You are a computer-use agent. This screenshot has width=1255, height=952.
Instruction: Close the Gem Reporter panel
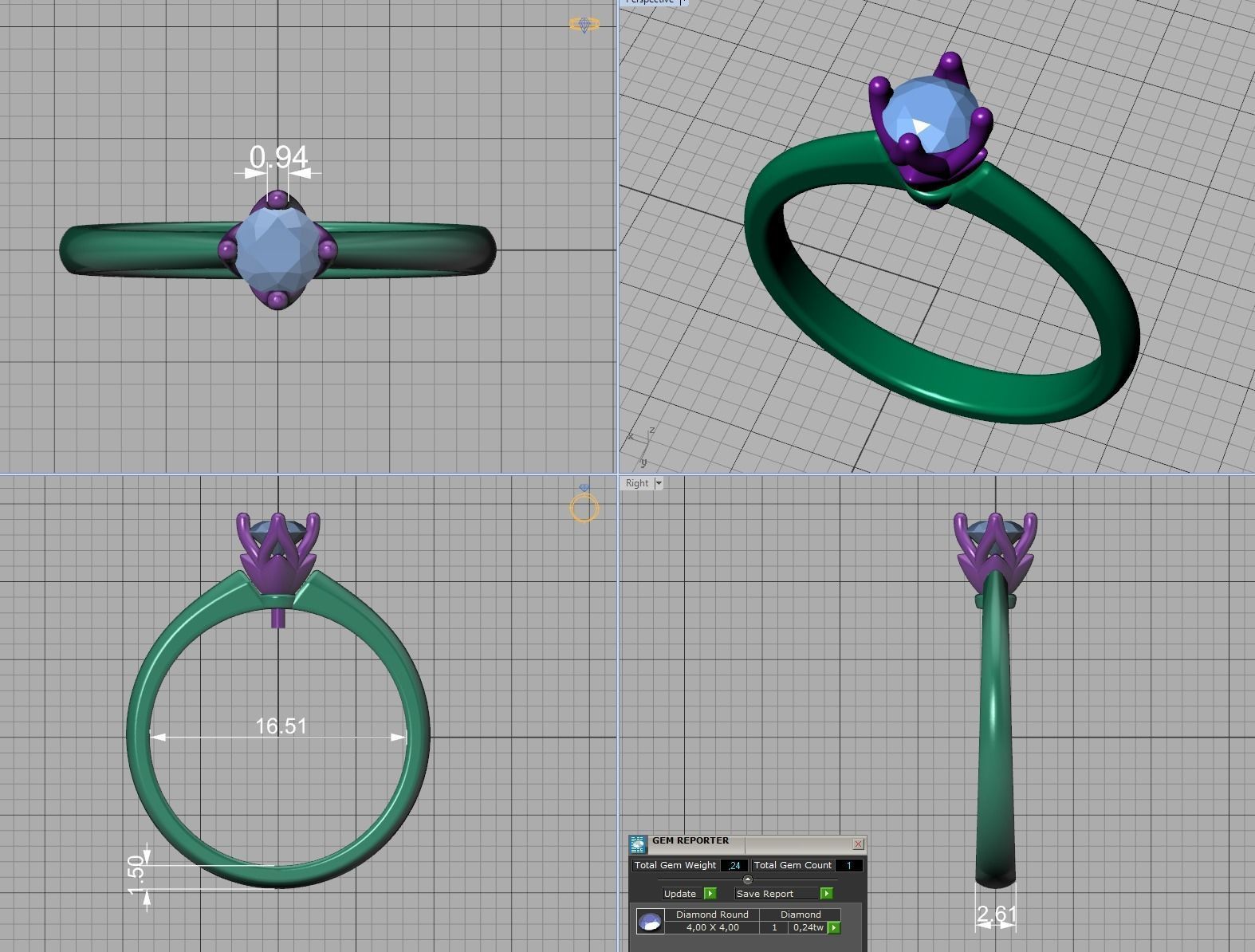pyautogui.click(x=858, y=844)
